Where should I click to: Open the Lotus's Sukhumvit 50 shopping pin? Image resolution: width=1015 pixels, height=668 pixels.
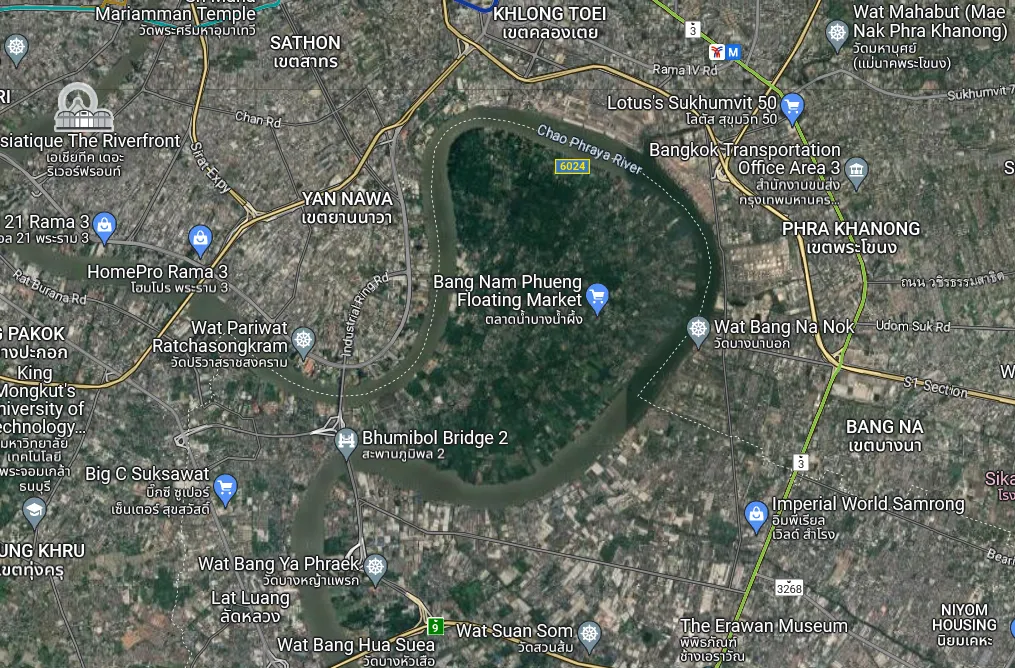(792, 108)
